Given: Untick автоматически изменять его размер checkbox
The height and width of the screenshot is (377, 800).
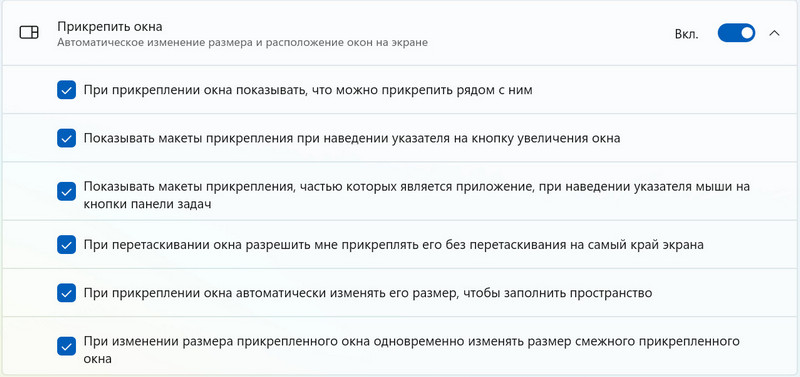Looking at the screenshot, I should (66, 293).
